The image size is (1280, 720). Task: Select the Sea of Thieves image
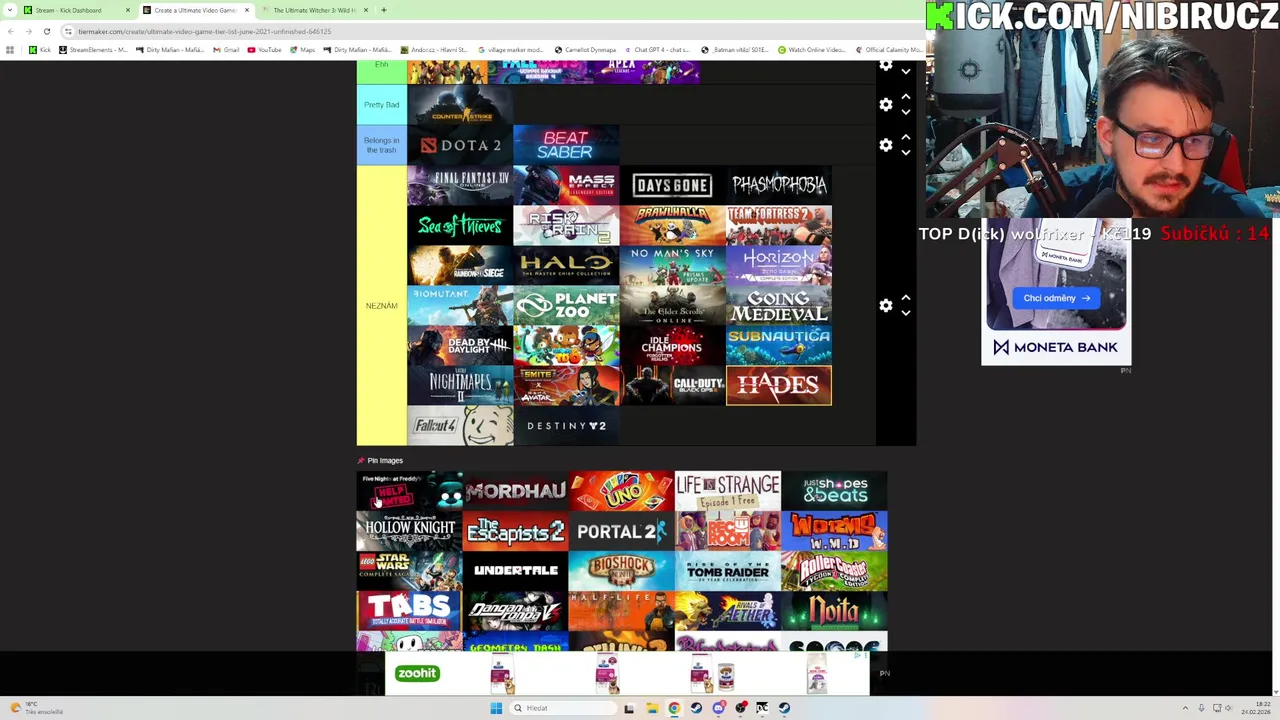tap(460, 226)
